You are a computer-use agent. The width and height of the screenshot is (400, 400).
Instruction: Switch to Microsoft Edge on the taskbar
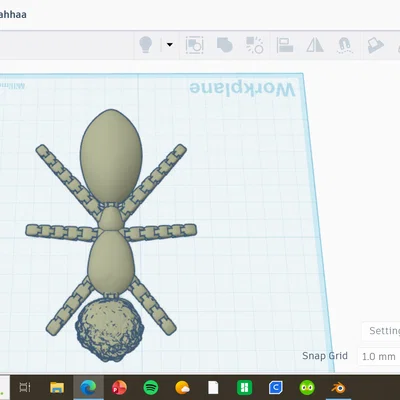pyautogui.click(x=88, y=387)
